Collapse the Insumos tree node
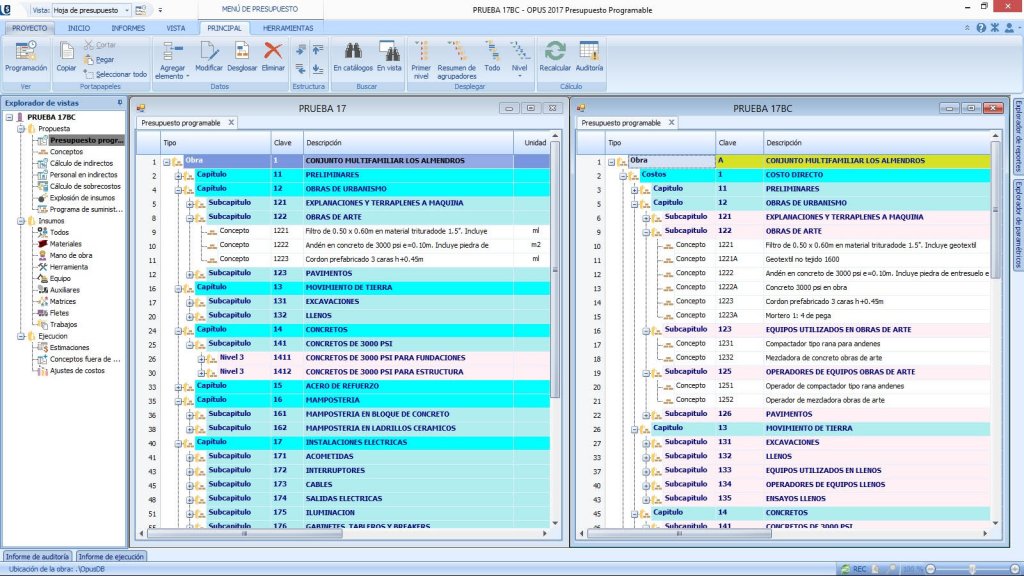The height and width of the screenshot is (576, 1024). click(x=21, y=221)
